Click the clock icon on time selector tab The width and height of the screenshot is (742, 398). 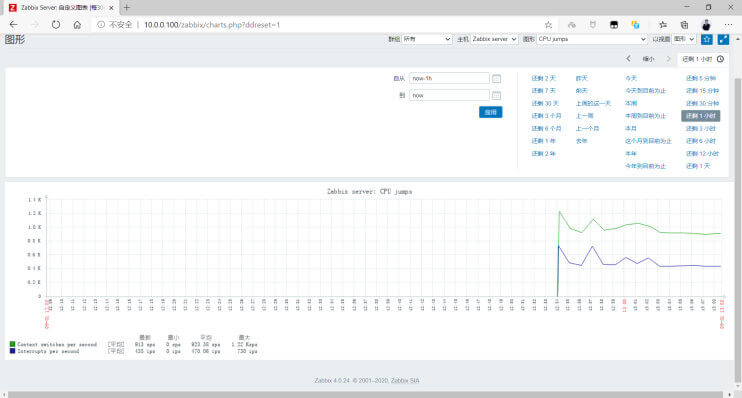click(720, 59)
